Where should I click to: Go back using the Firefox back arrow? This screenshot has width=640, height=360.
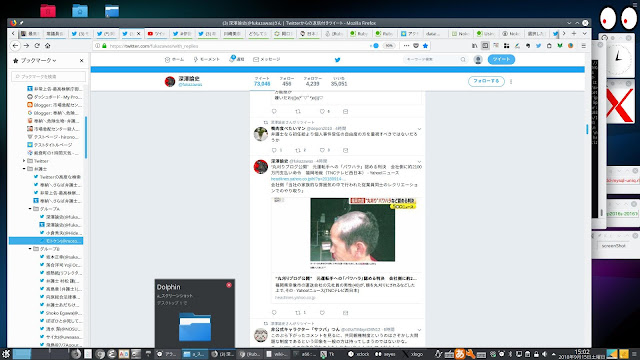coord(16,46)
